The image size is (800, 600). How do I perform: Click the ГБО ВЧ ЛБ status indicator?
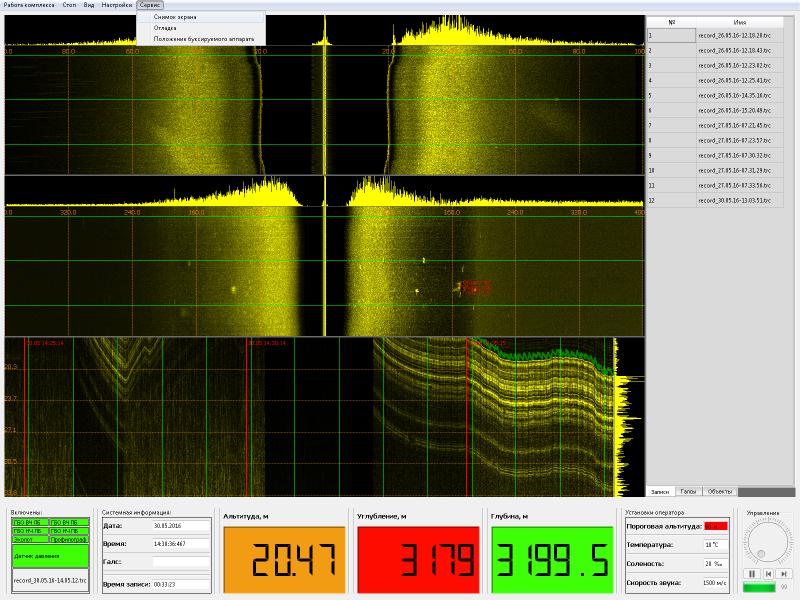coord(30,522)
